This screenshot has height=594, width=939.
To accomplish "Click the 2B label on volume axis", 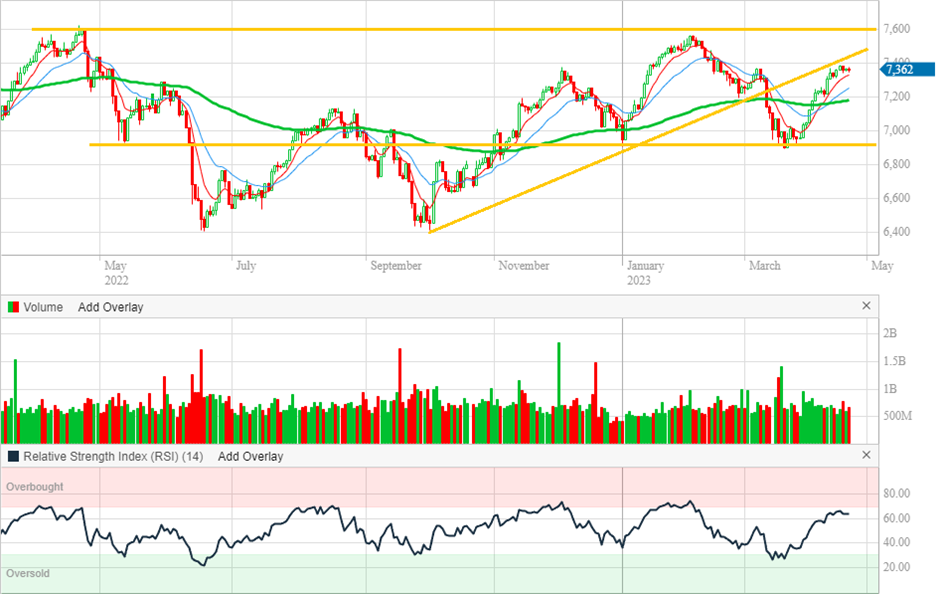I will coord(890,333).
